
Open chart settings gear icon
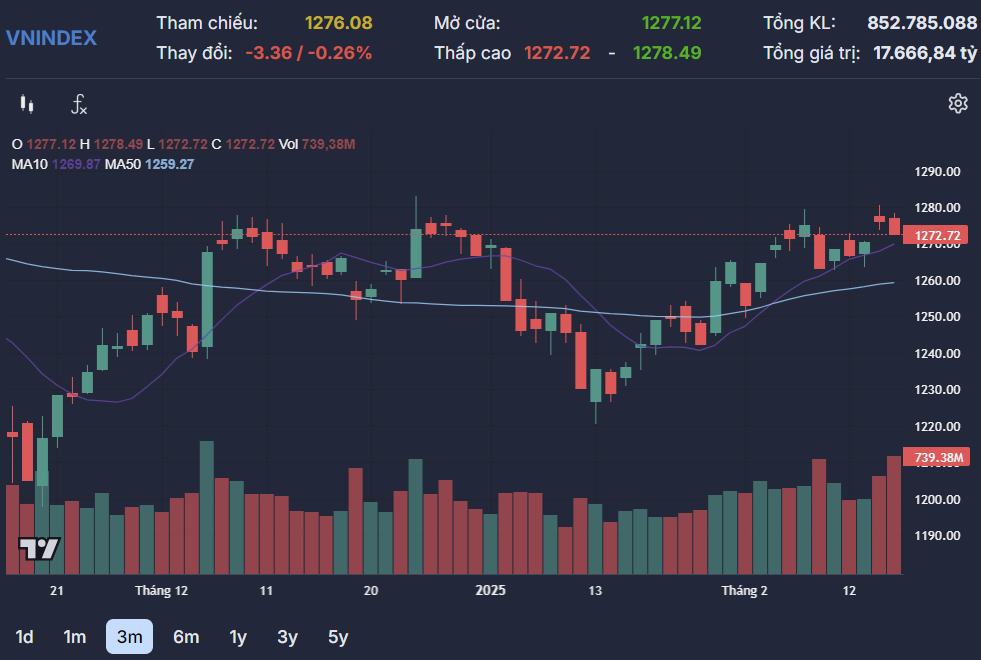(958, 103)
